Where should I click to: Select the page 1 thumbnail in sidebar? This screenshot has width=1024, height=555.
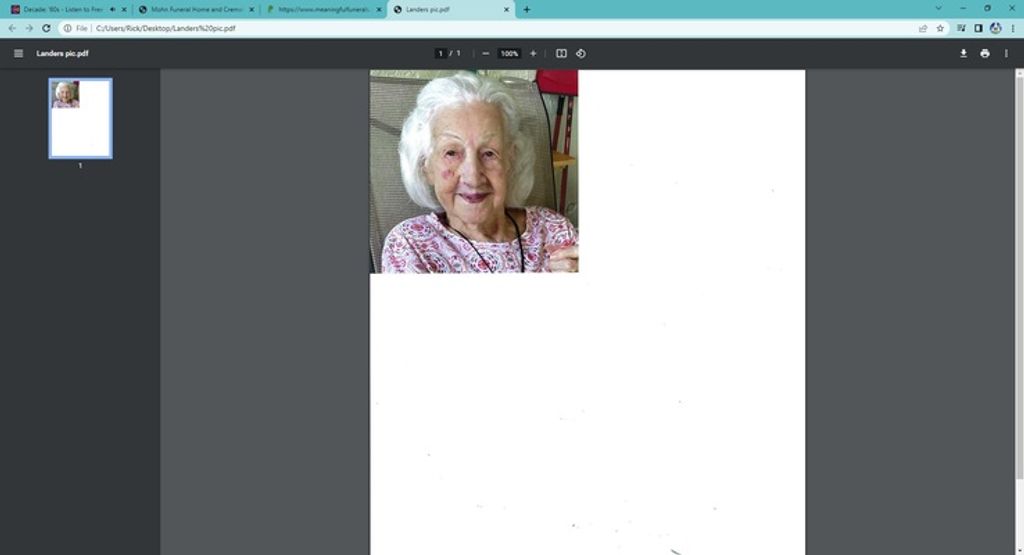80,118
